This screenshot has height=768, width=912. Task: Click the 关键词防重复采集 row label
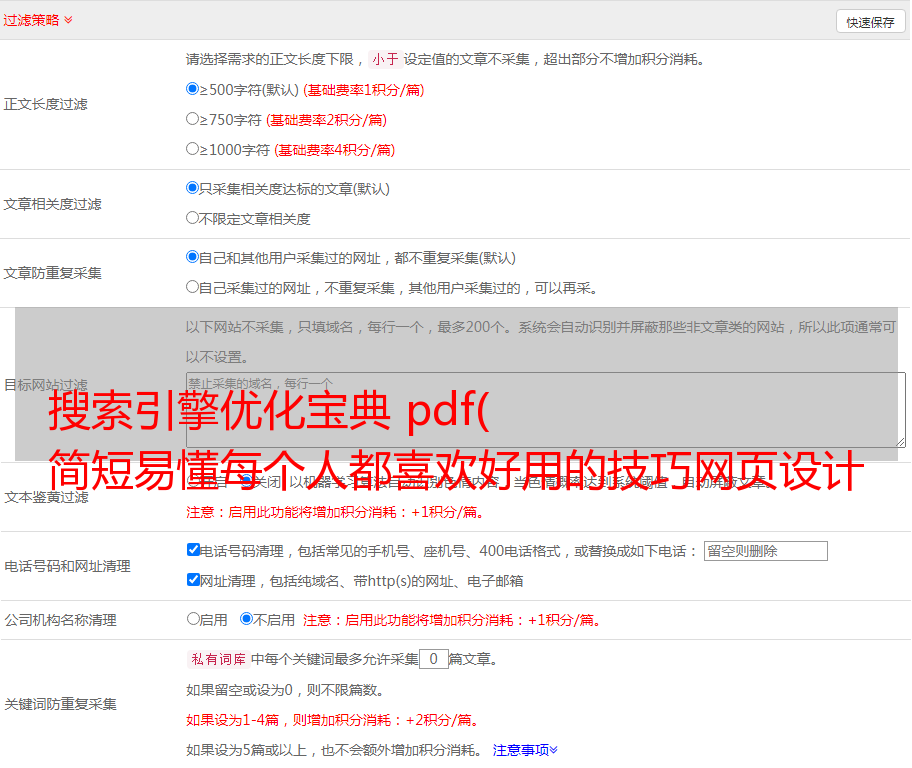[x=60, y=704]
